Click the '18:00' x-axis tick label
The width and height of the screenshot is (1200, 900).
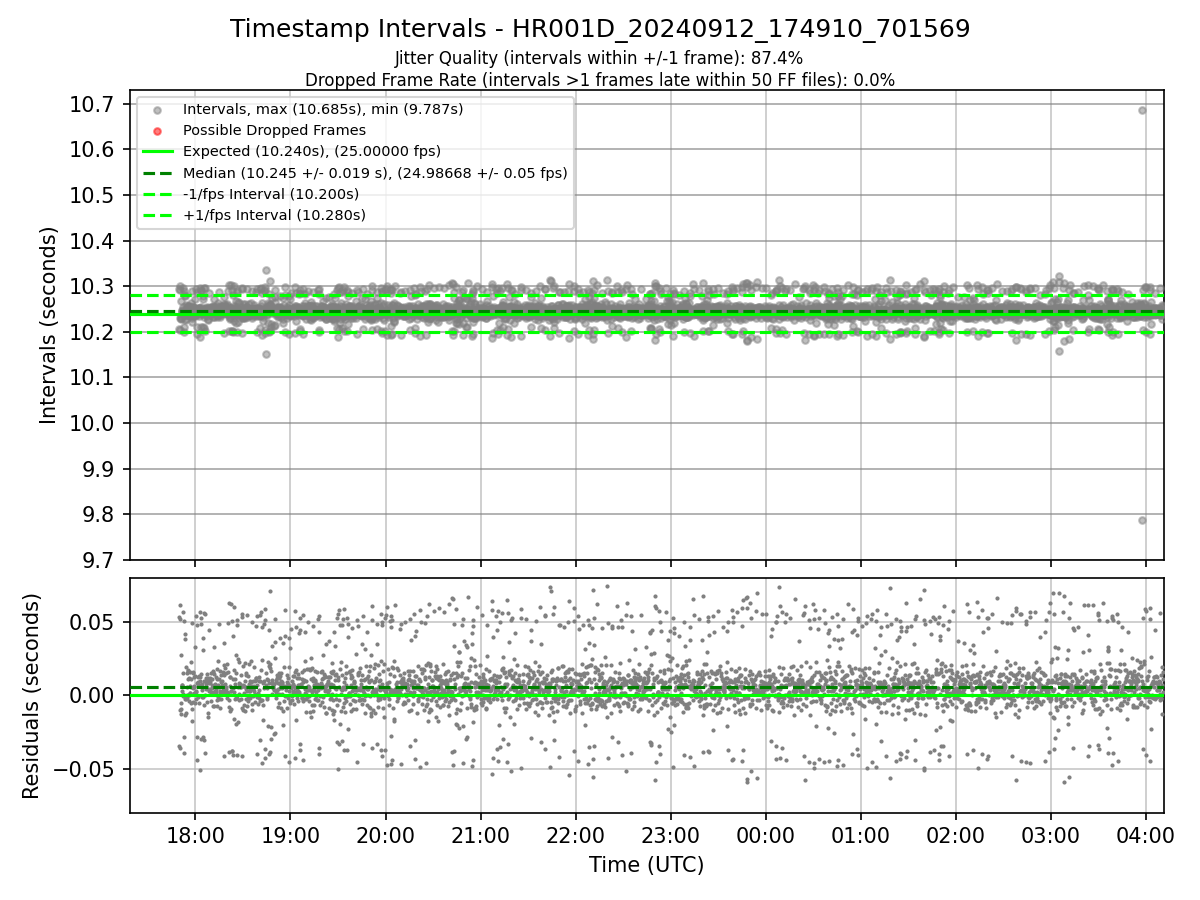coord(195,834)
